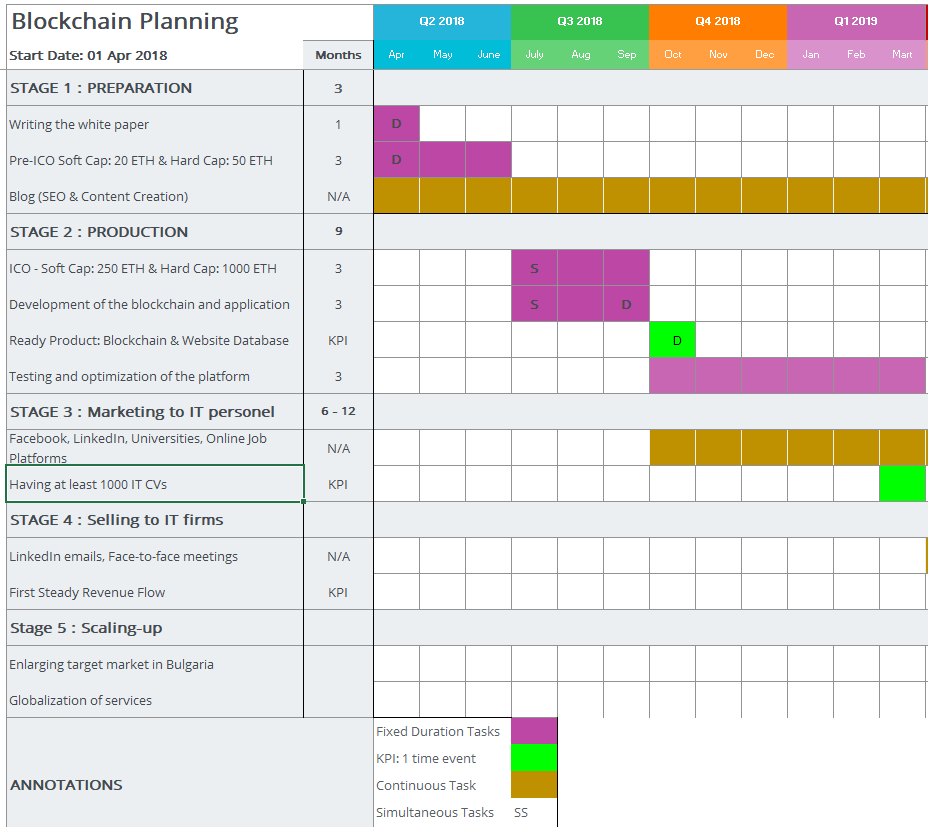
Task: Click the Oct month label under Q4 2018
Action: click(672, 55)
